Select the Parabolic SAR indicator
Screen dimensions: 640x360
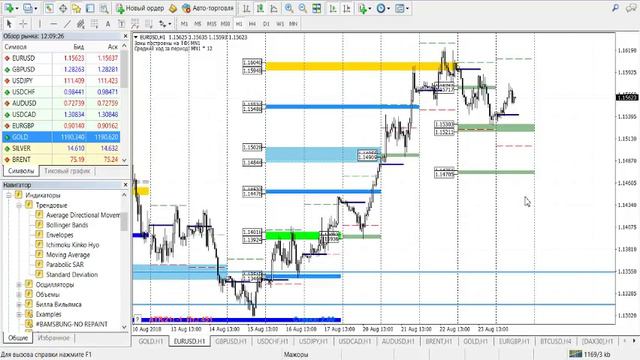[x=65, y=264]
